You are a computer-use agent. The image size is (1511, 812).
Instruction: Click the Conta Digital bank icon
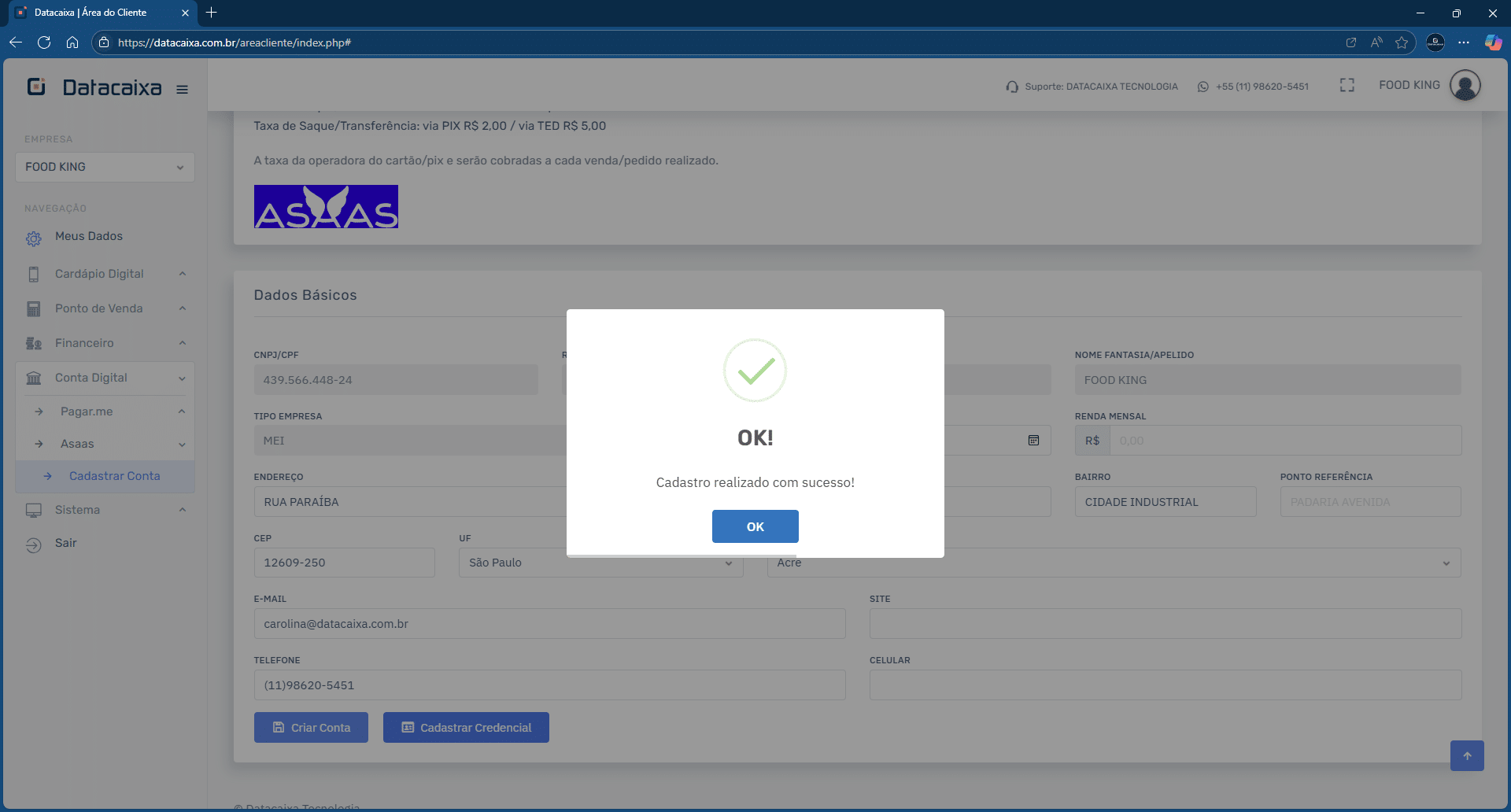point(35,378)
